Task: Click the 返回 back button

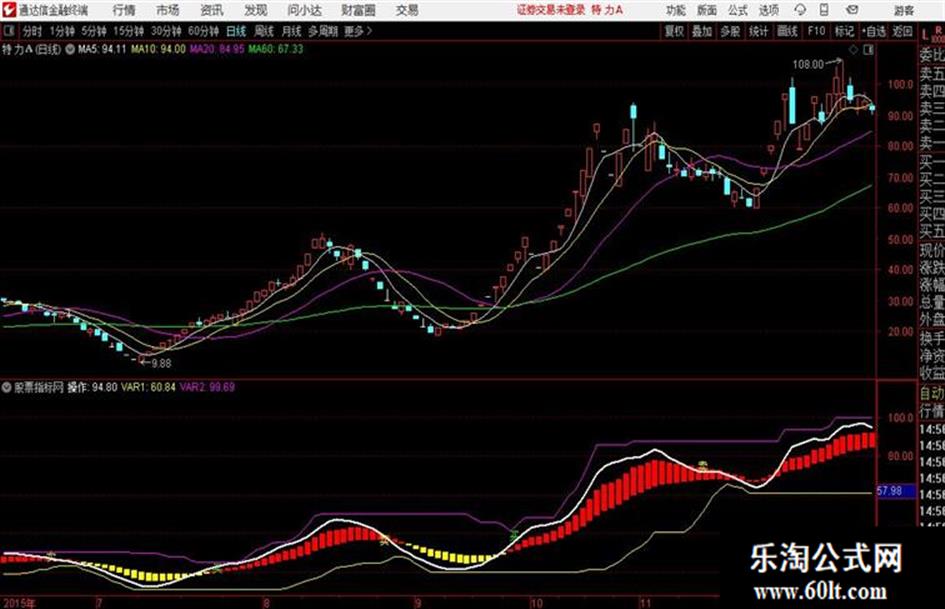Action: (902, 31)
